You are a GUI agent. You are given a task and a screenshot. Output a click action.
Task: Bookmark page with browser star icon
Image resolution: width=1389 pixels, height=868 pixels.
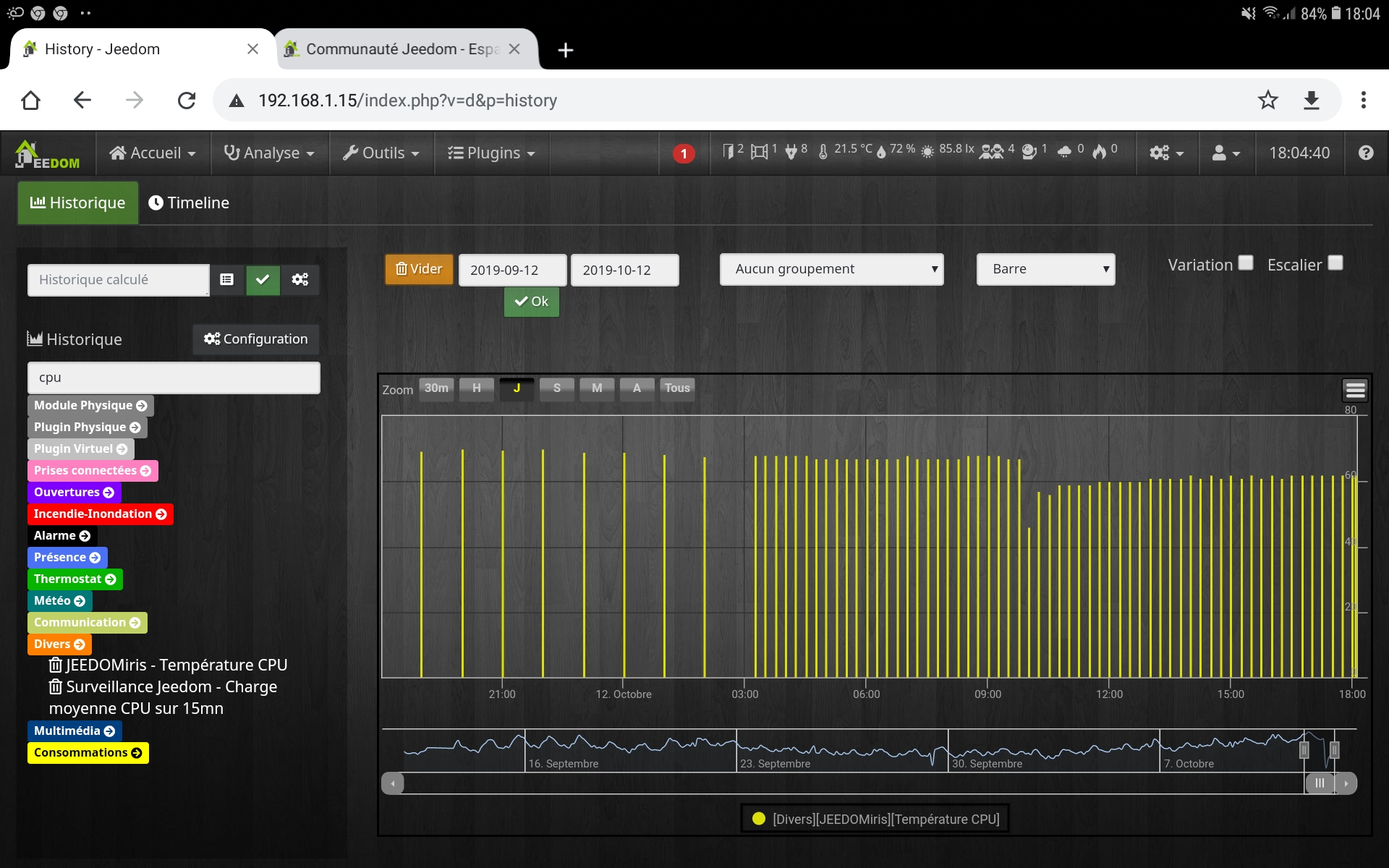coord(1267,100)
